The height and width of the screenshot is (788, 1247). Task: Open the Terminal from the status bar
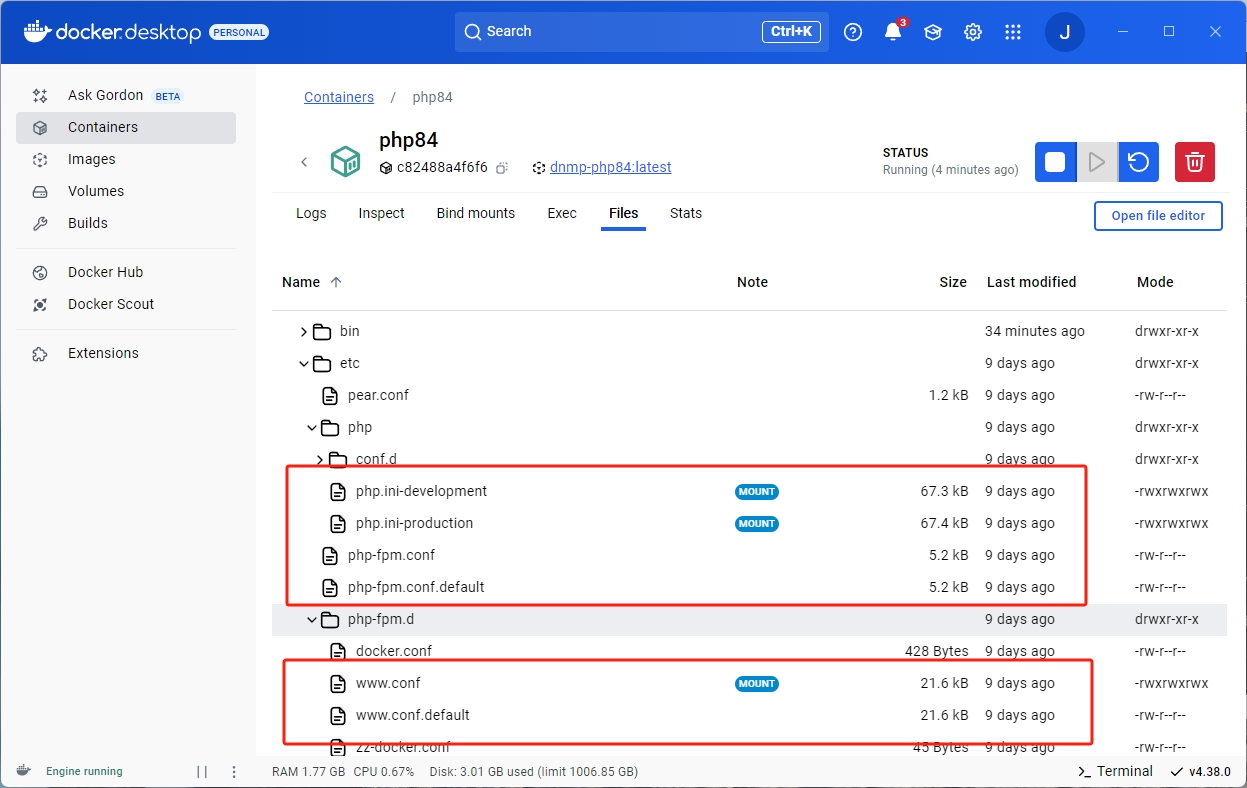coord(1115,771)
